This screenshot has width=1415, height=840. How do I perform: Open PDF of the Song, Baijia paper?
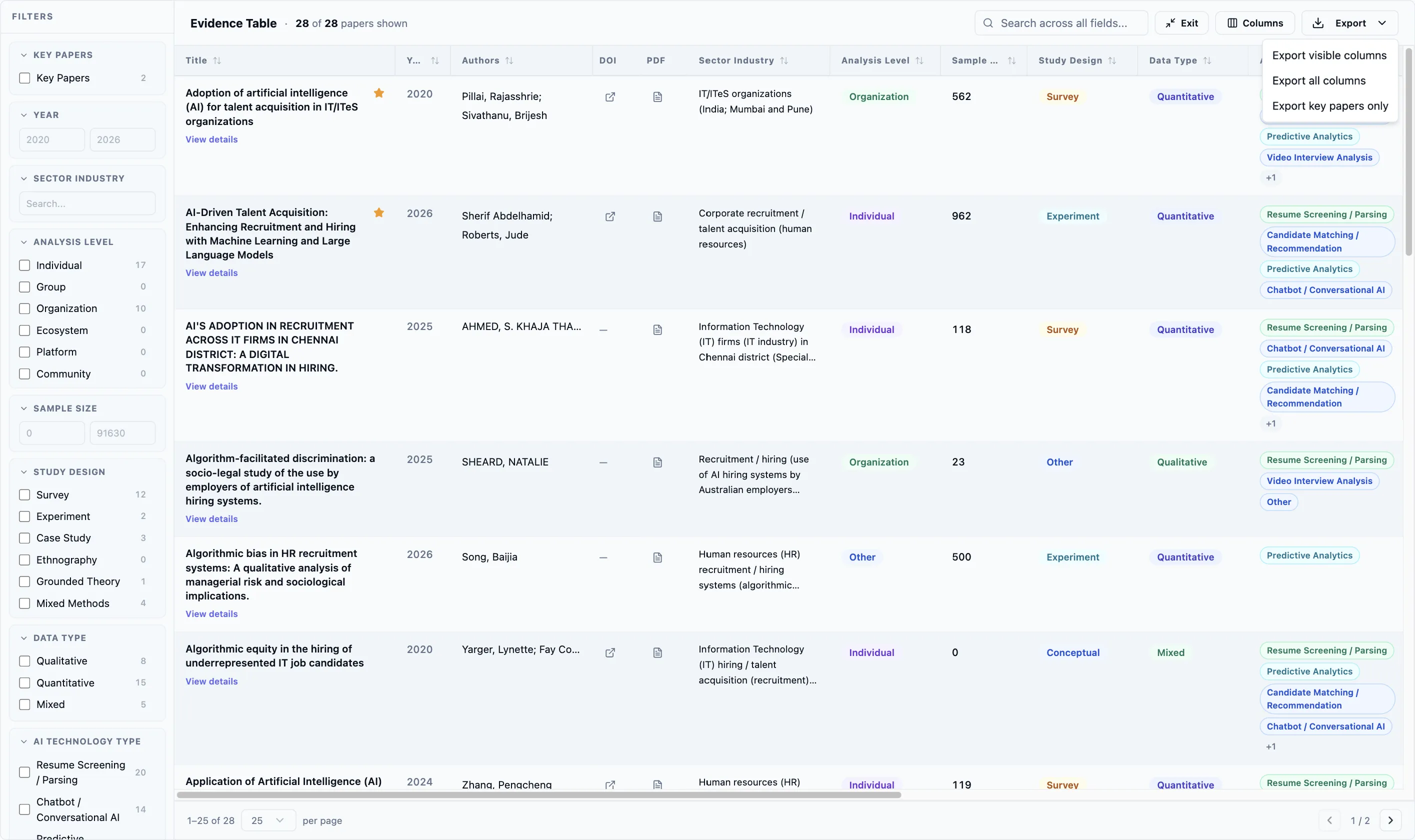657,557
